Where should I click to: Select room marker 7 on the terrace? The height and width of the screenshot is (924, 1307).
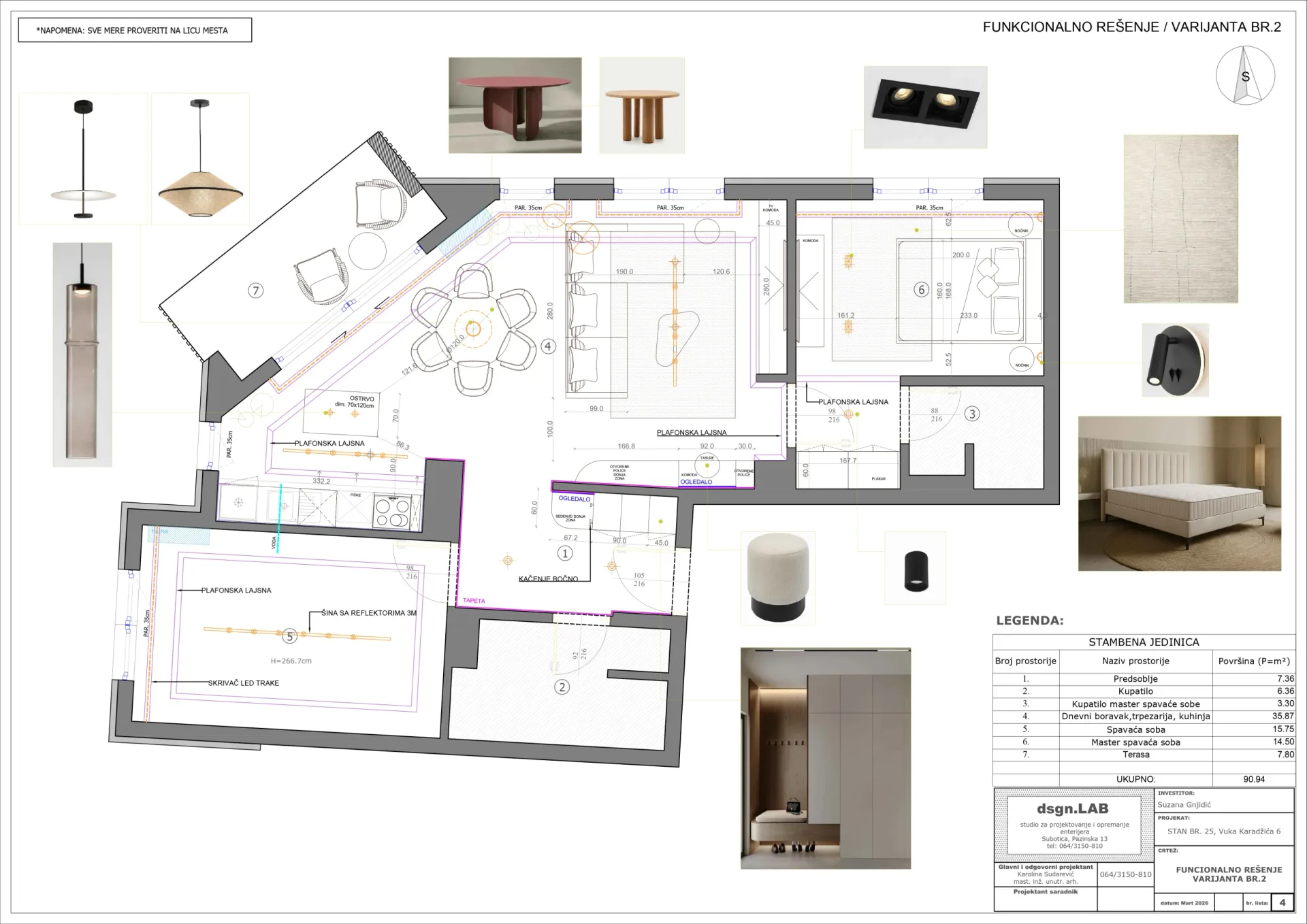(255, 291)
